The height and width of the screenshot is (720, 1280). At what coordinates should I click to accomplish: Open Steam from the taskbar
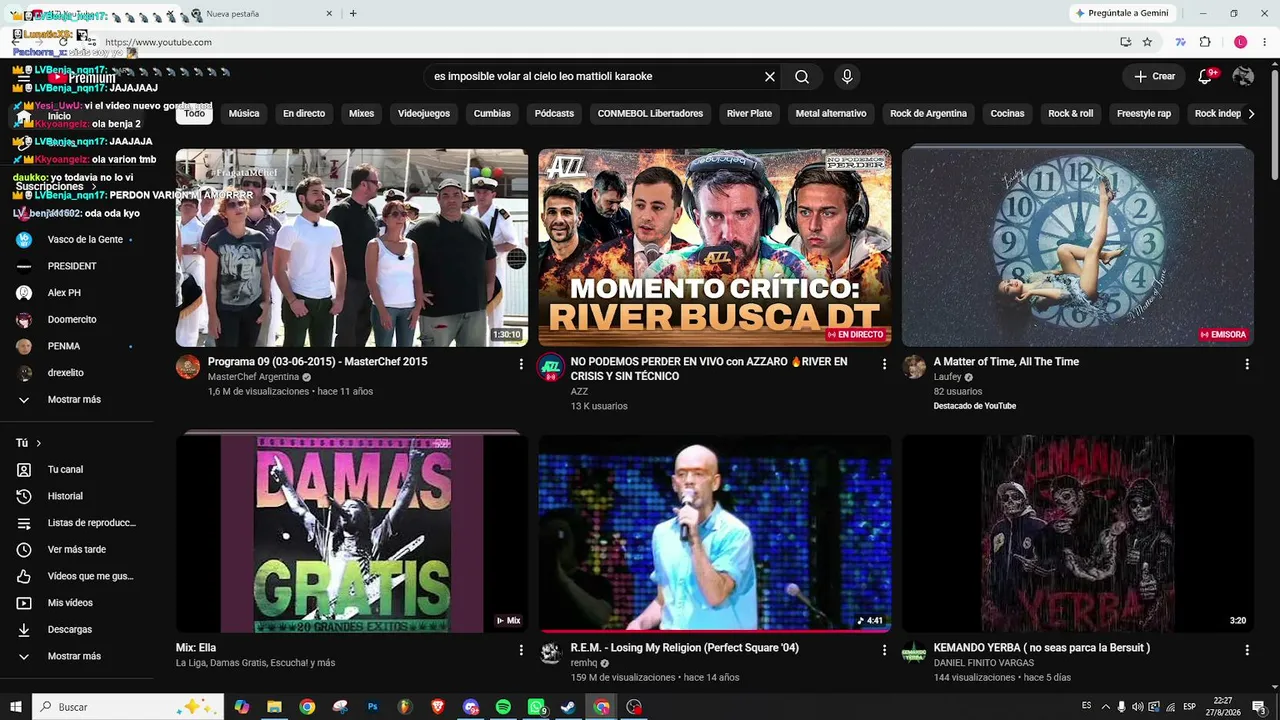[x=568, y=707]
